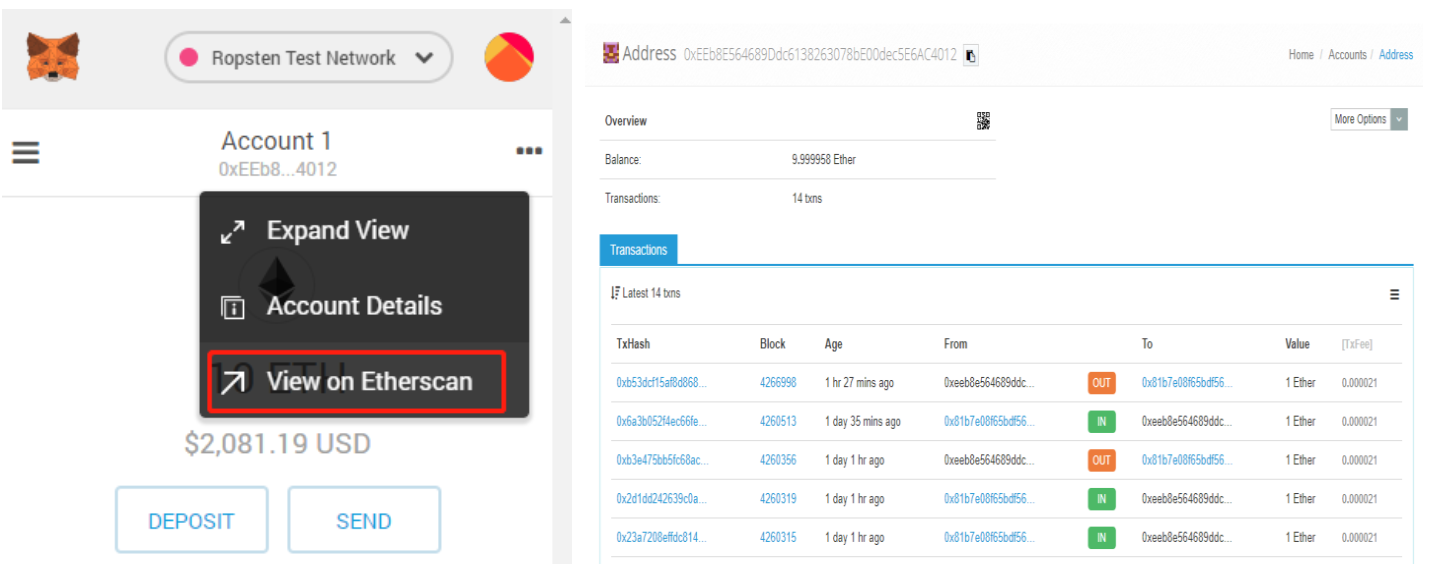
Task: Open the Ropsten Test Network dropdown
Action: [309, 58]
